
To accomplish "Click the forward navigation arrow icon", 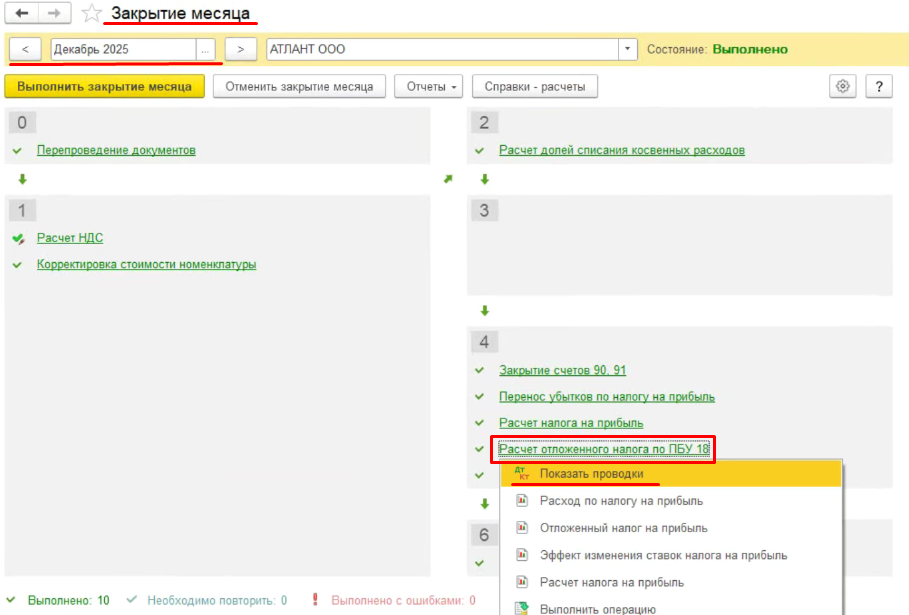I will tap(55, 14).
